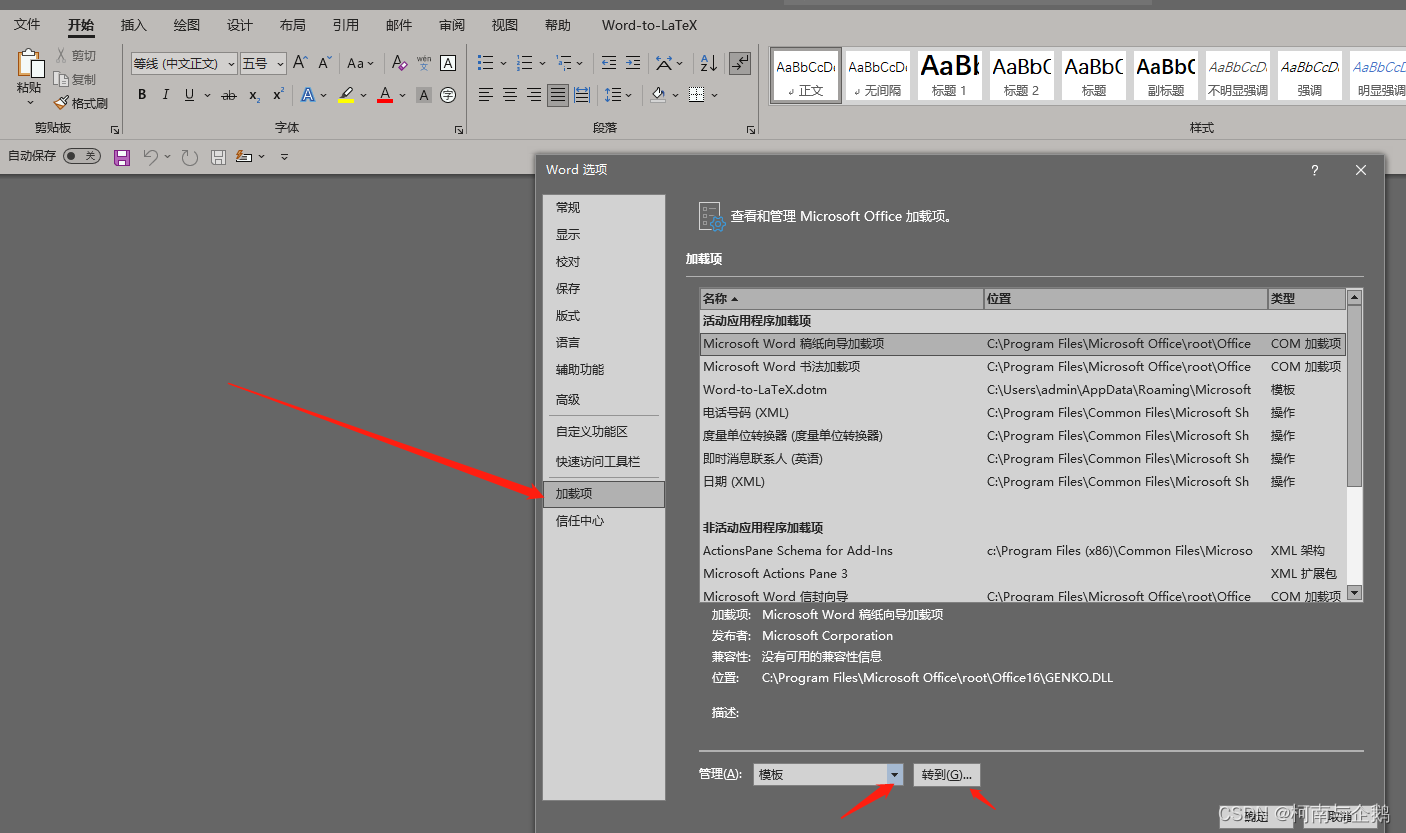Toggle the AutoSave (自动保存) switch
1406x833 pixels.
[x=82, y=156]
